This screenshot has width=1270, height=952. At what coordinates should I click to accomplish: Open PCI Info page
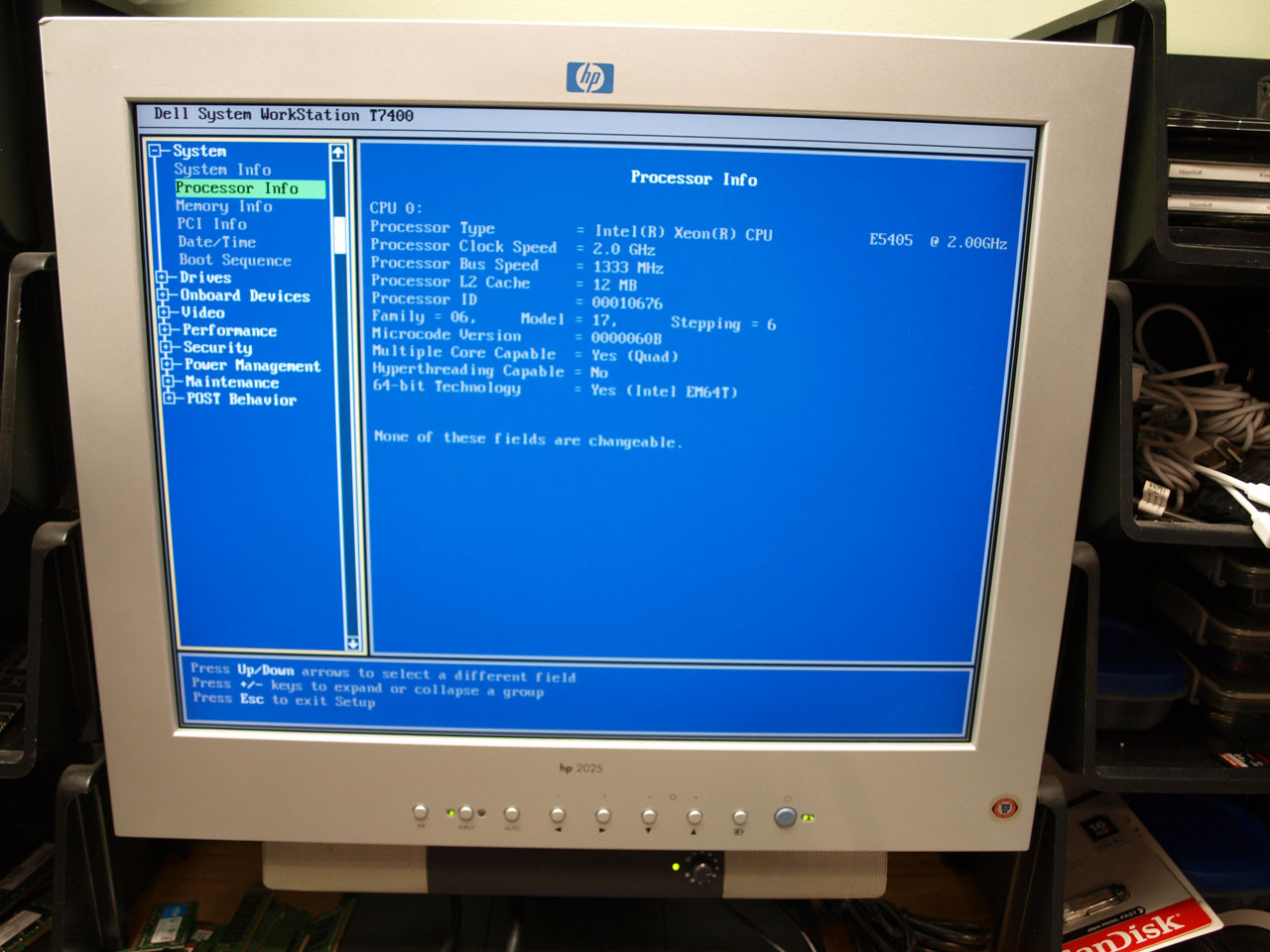(x=212, y=224)
